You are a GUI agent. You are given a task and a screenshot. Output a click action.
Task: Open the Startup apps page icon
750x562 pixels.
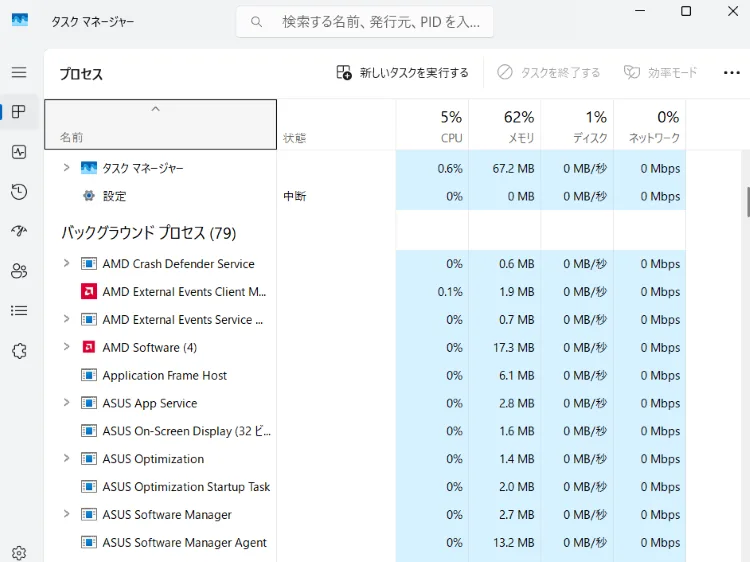click(x=19, y=231)
